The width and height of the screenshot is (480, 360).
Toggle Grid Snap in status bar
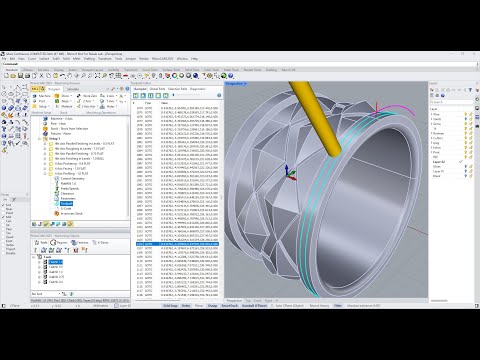click(170, 305)
